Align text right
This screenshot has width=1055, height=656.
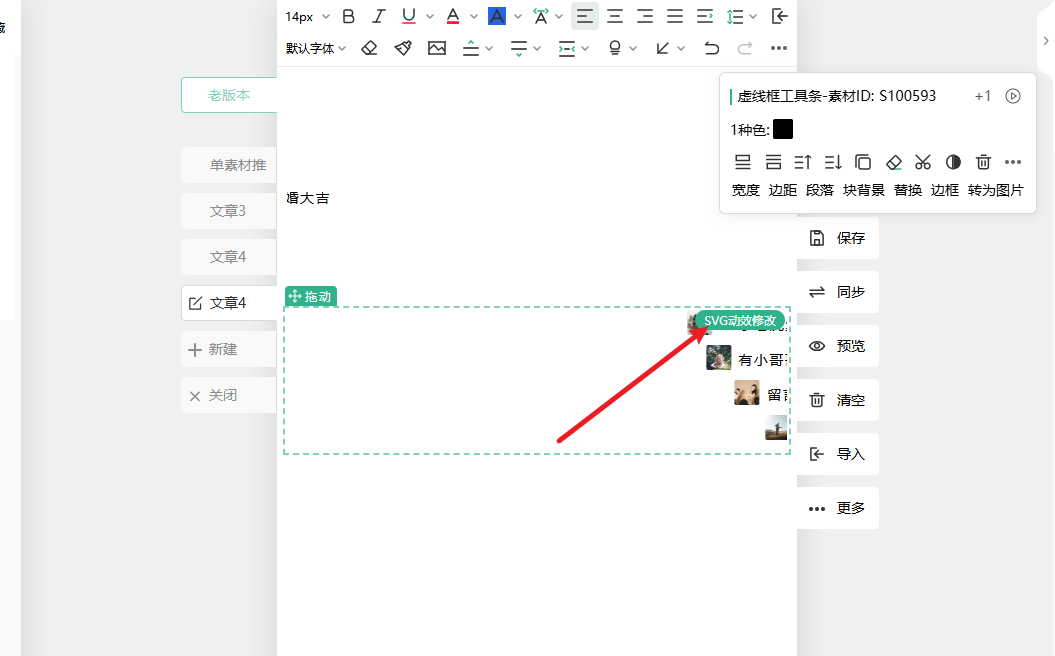[645, 16]
